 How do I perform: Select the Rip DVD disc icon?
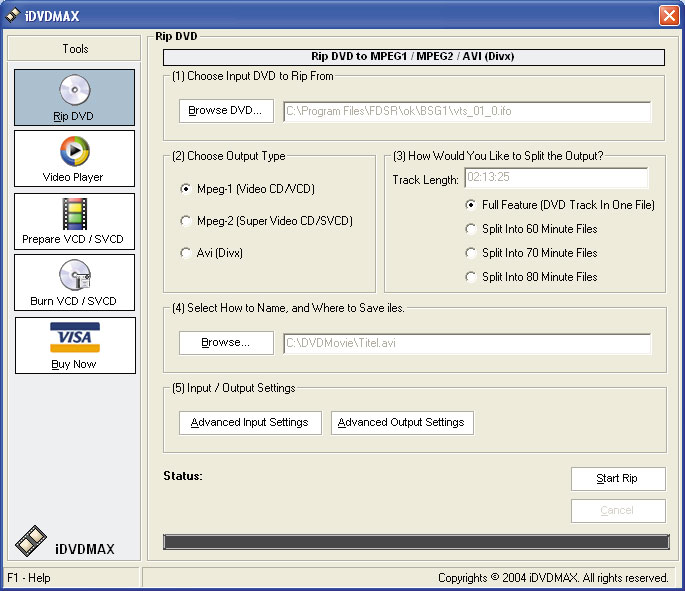tap(75, 90)
